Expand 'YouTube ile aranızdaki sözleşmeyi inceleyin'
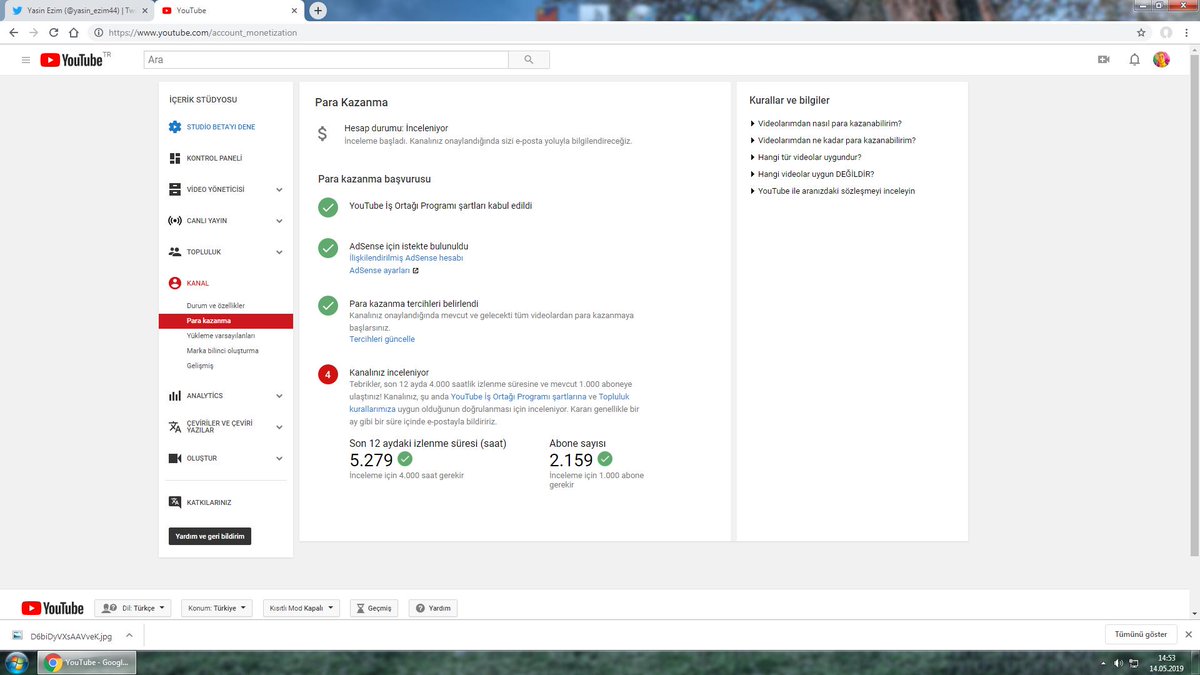The height and width of the screenshot is (675, 1200). click(833, 191)
